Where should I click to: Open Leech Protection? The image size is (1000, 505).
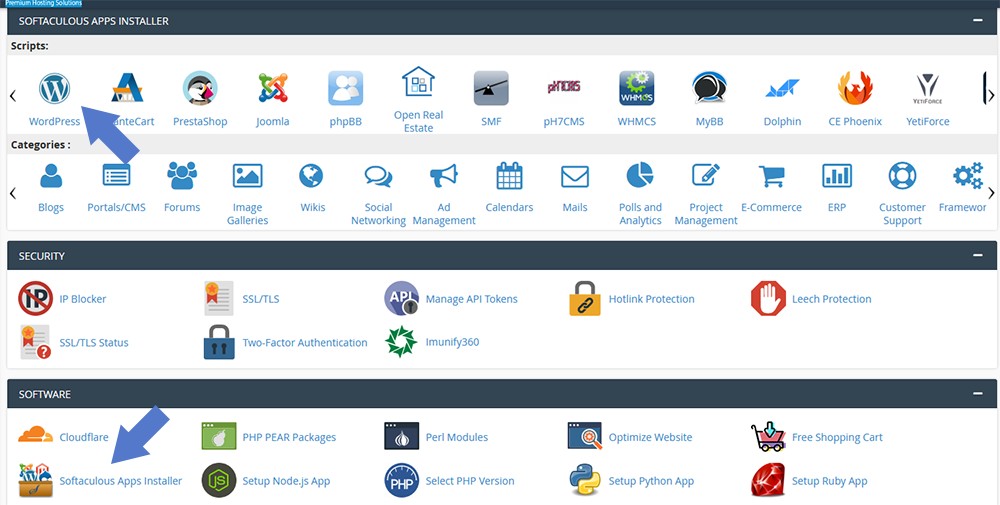831,298
